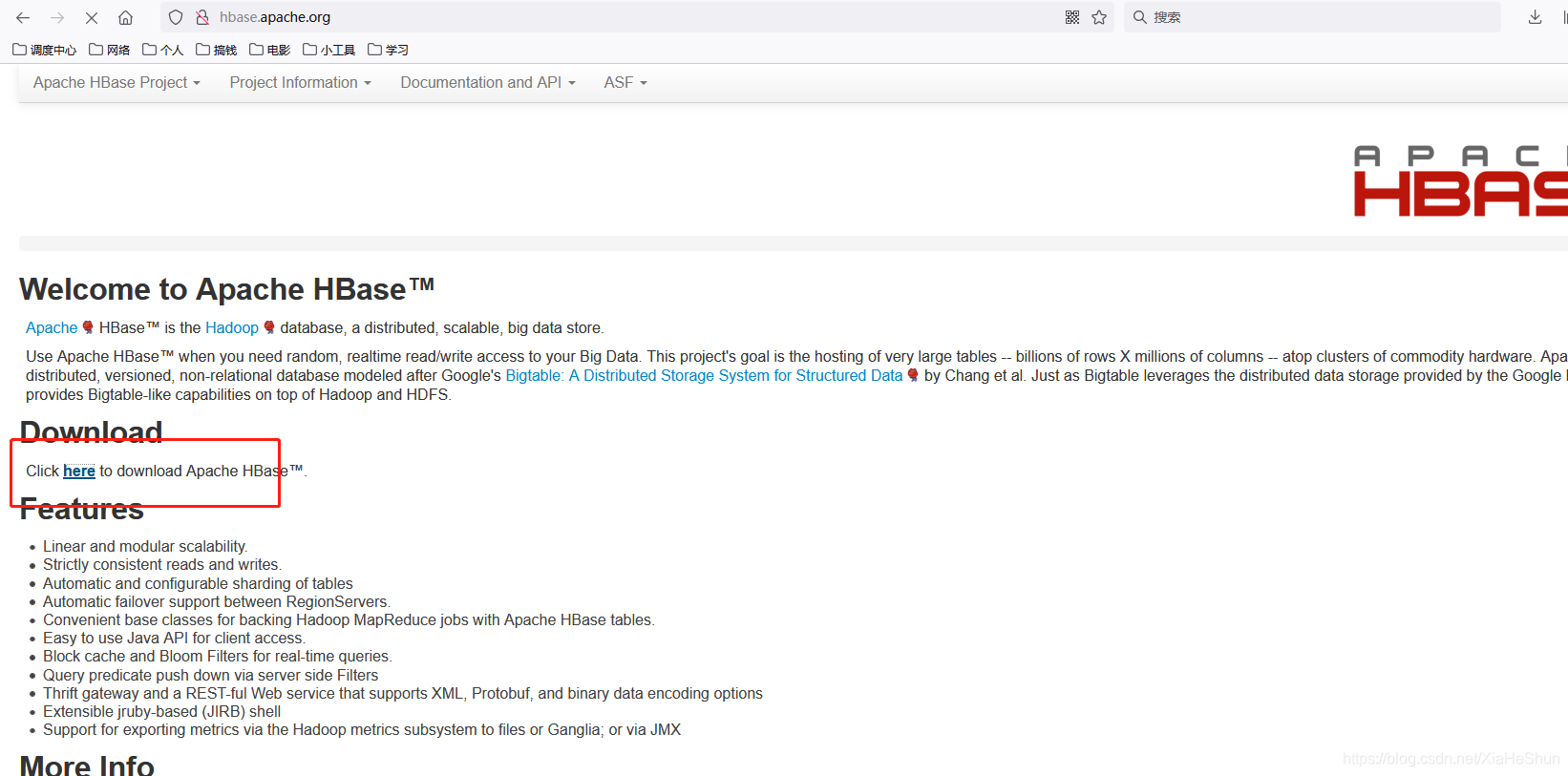Click 'Automatic failover support between RegionServers.' bullet
Screen dimensions: 1568x776
(x=217, y=601)
